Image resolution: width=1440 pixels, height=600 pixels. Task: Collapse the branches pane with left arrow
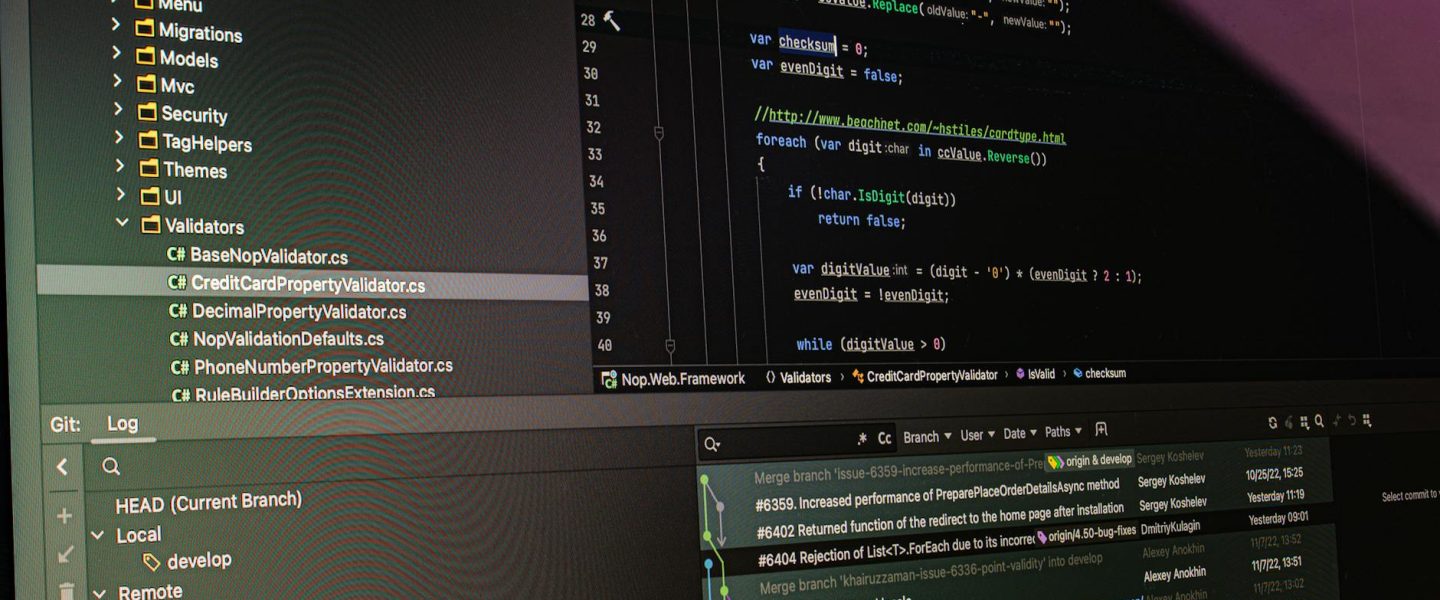(x=62, y=467)
